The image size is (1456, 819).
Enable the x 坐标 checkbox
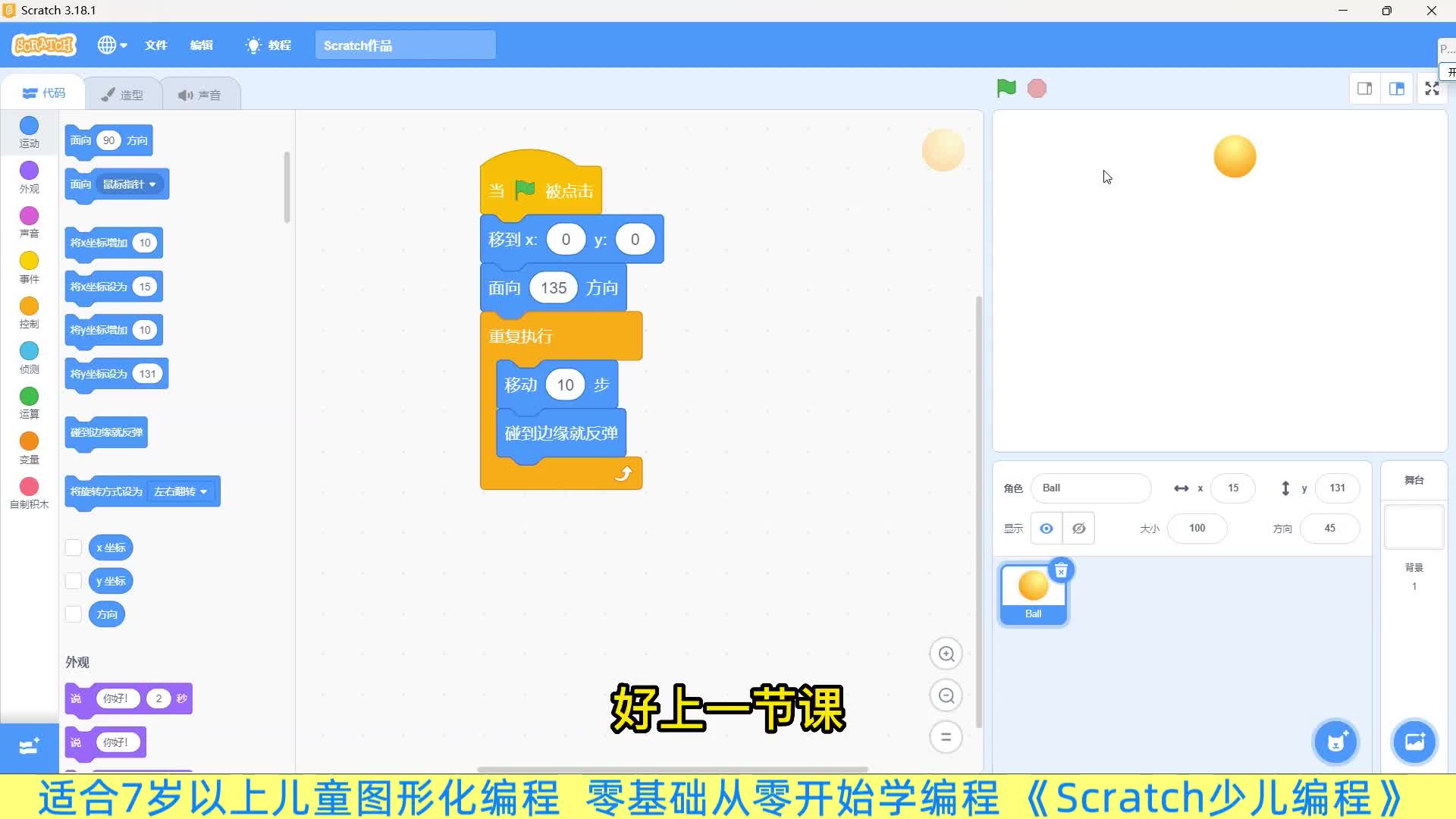(74, 548)
